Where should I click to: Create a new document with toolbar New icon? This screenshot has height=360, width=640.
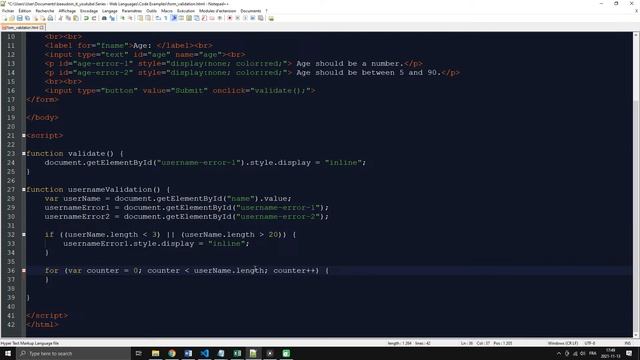4,18
